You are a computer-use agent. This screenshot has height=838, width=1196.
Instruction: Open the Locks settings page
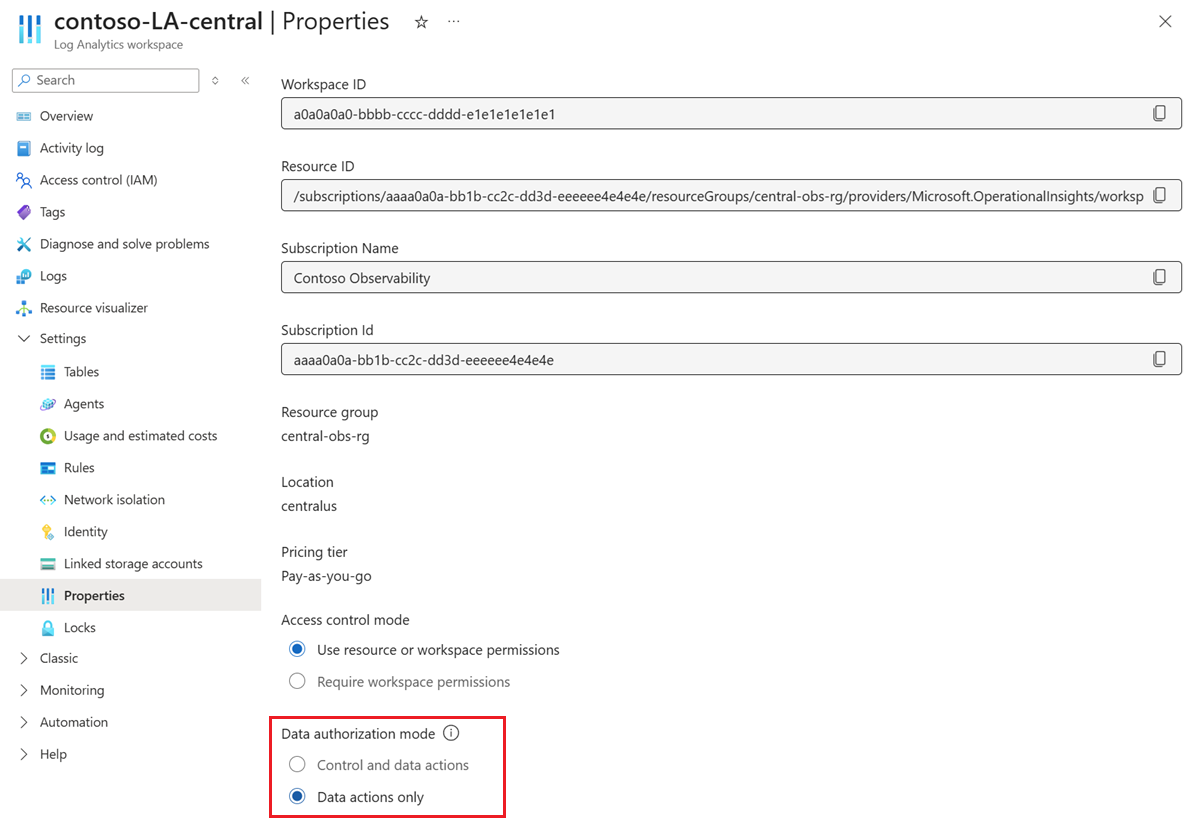80,628
